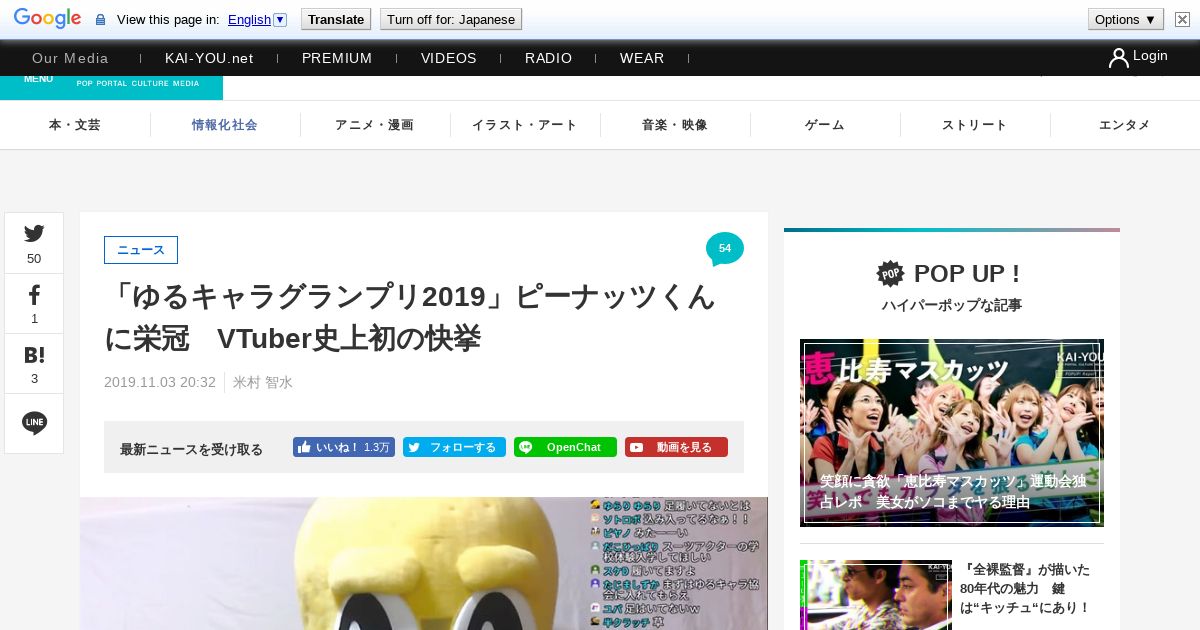Click the ニュース category tag
The height and width of the screenshot is (630, 1200).
141,250
